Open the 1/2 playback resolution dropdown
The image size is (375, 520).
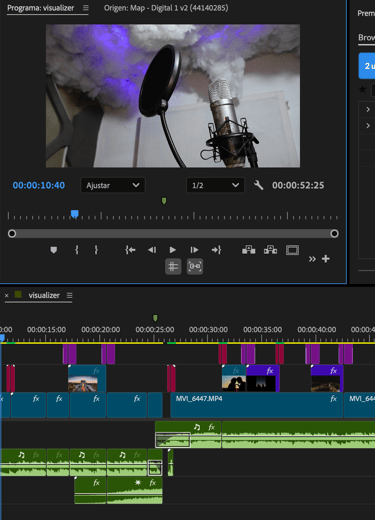click(215, 185)
